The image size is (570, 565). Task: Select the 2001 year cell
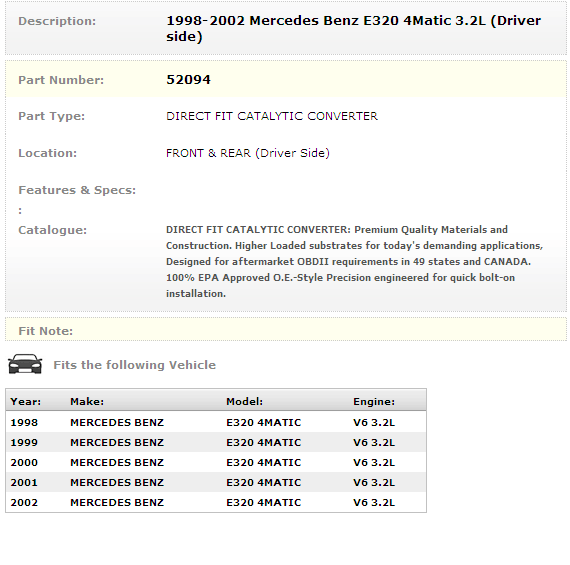click(x=24, y=482)
